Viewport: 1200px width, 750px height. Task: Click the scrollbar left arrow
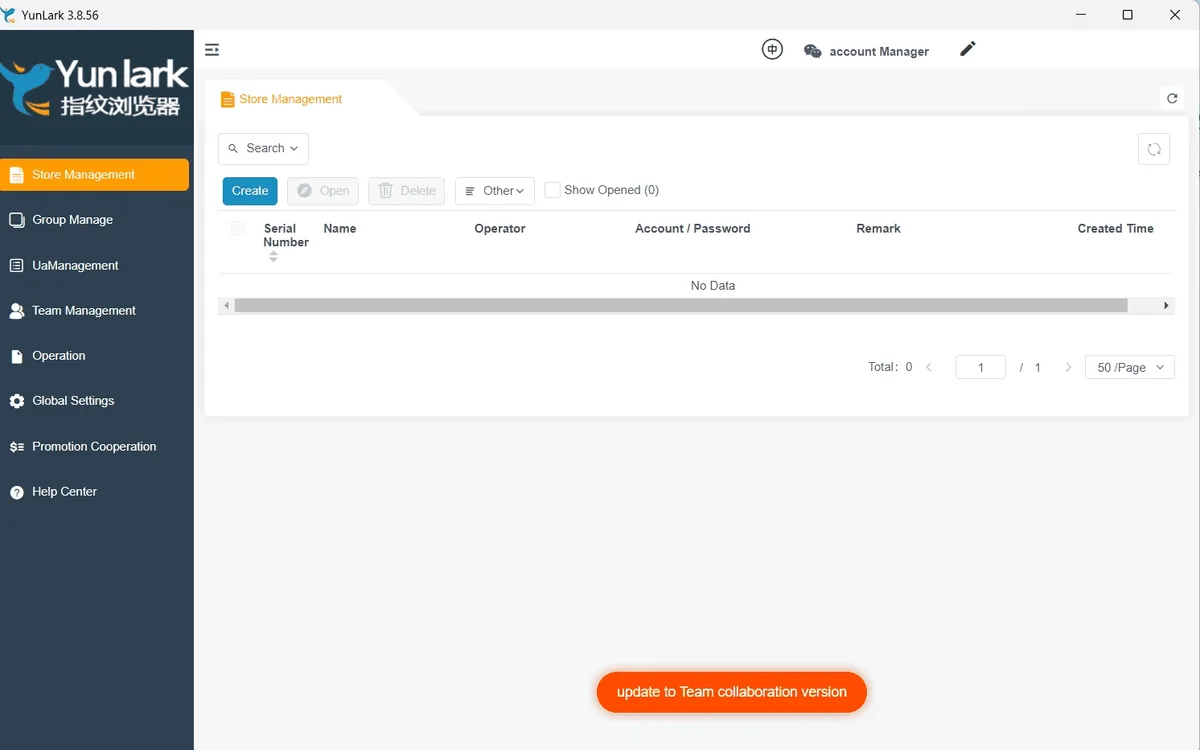tap(226, 305)
